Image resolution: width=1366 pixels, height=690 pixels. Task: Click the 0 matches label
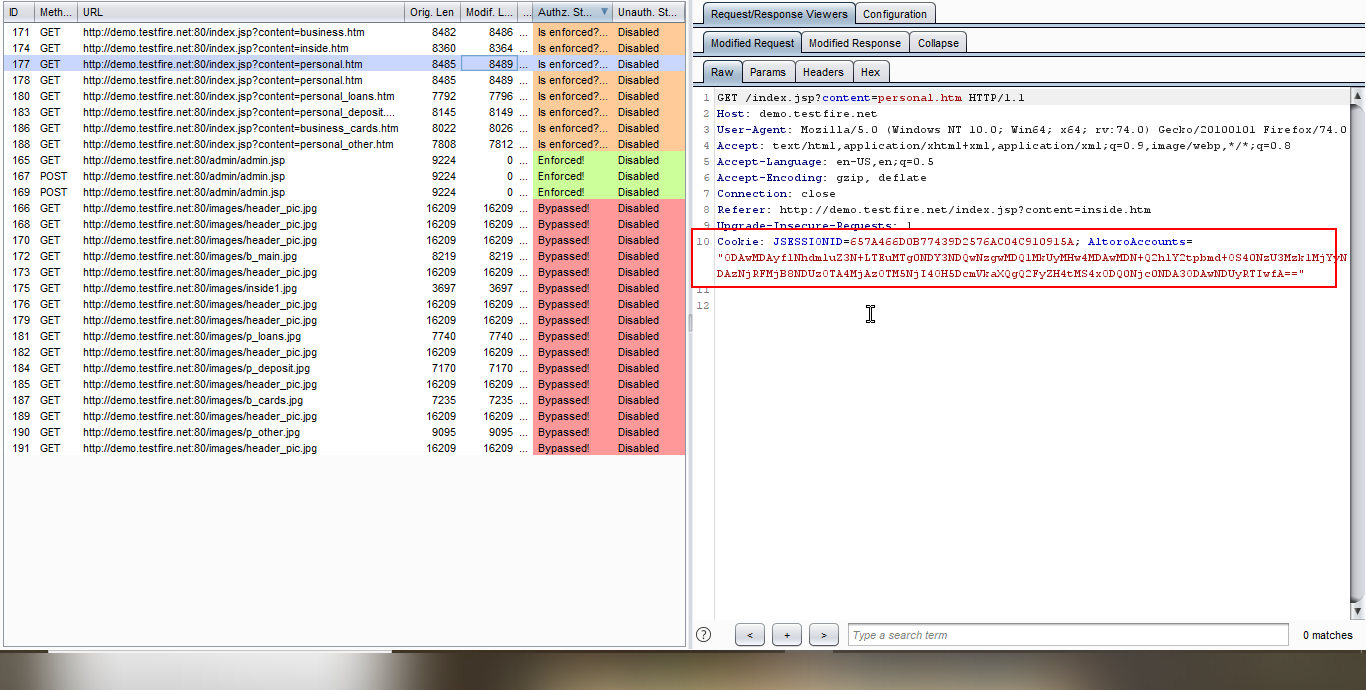1327,635
